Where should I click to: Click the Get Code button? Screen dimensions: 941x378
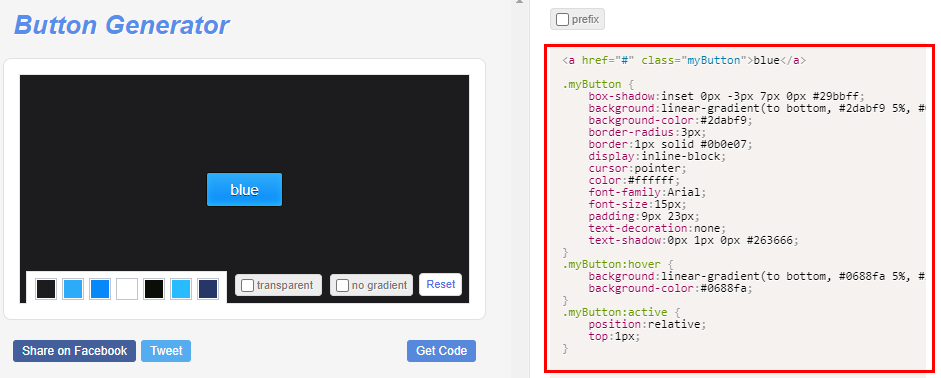point(441,351)
